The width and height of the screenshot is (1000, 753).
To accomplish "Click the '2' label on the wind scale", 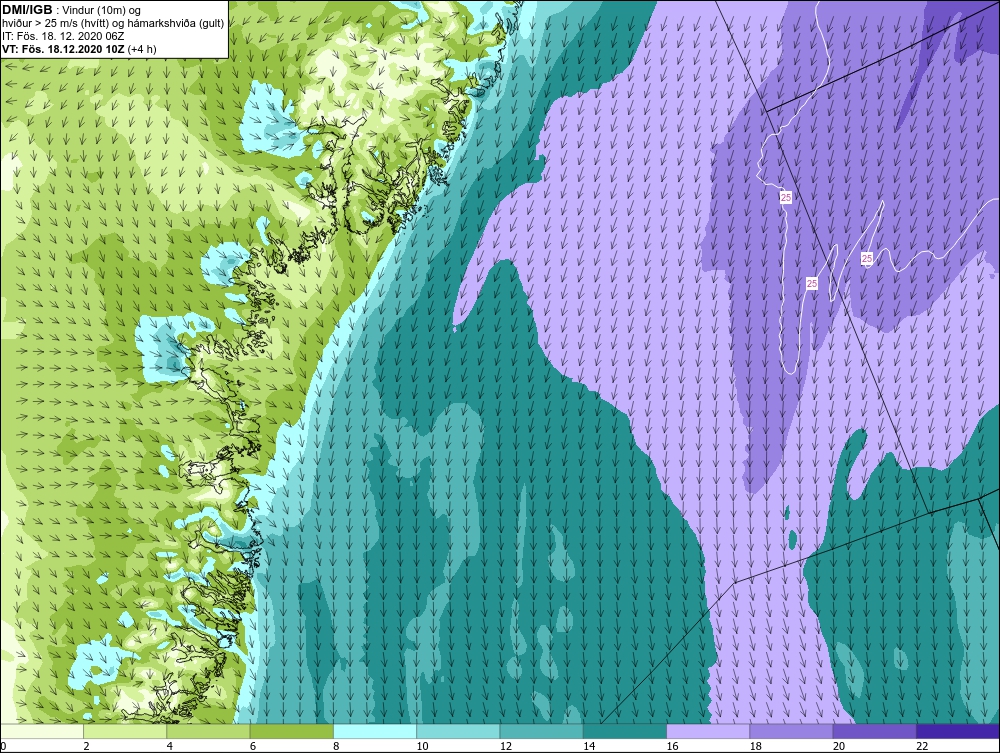I will click(86, 747).
